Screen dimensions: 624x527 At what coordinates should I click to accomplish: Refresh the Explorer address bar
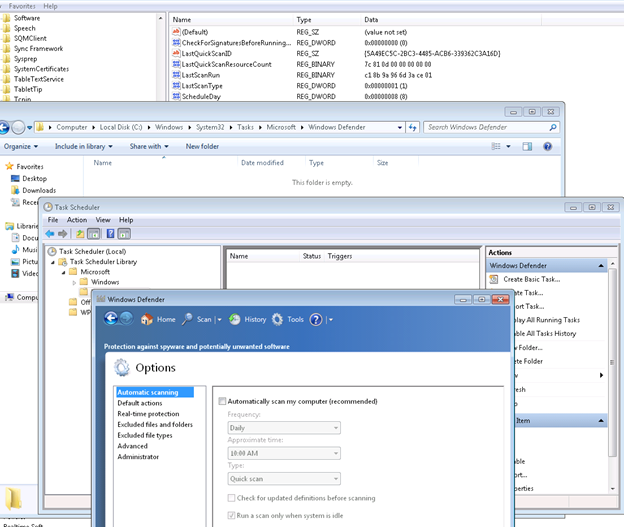pos(413,127)
